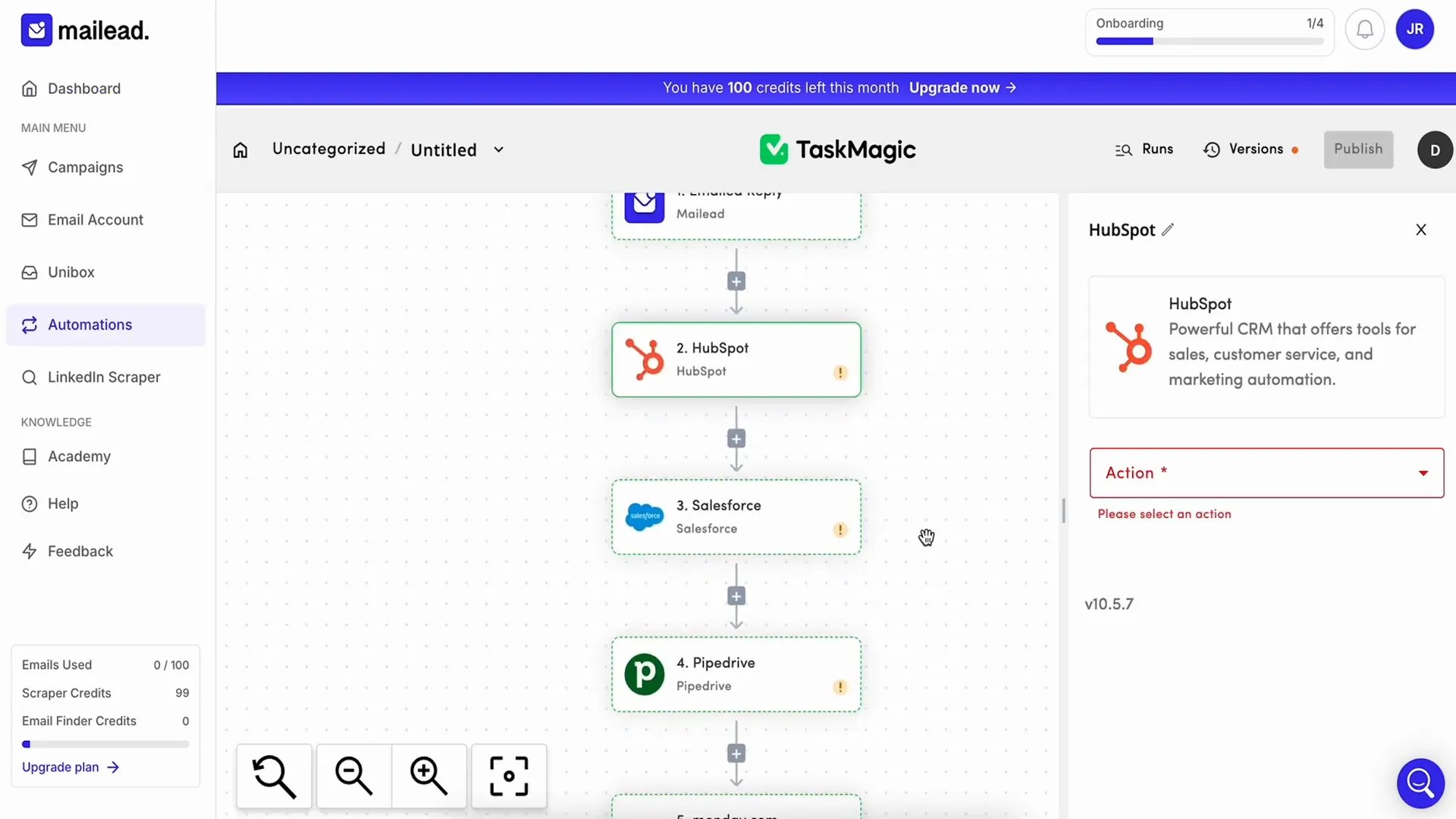
Task: Click the Pipedrive logo icon
Action: click(x=645, y=674)
